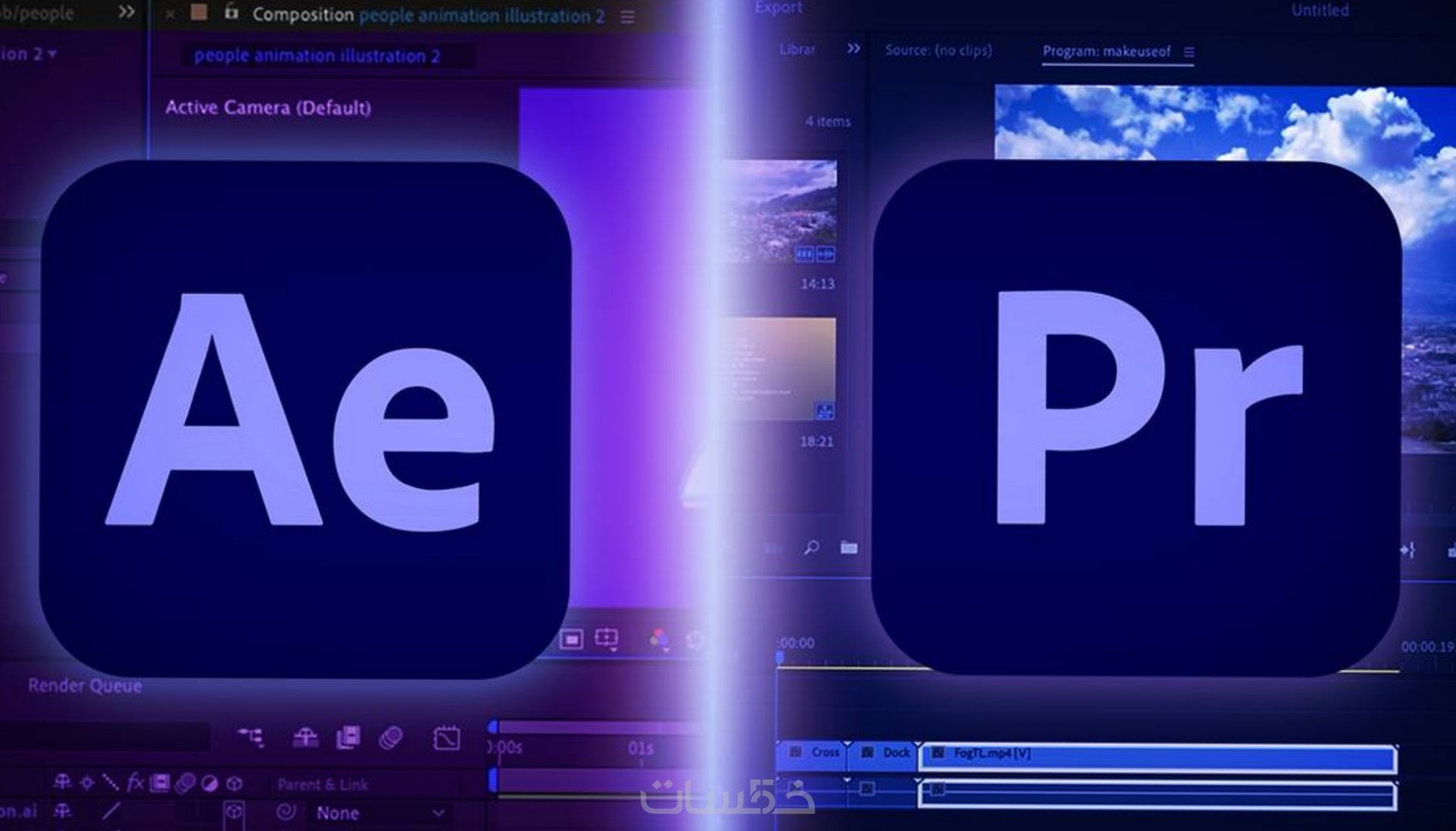Click the label color square beside the Composition tab
Screen dimensions: 1456x831
click(200, 12)
